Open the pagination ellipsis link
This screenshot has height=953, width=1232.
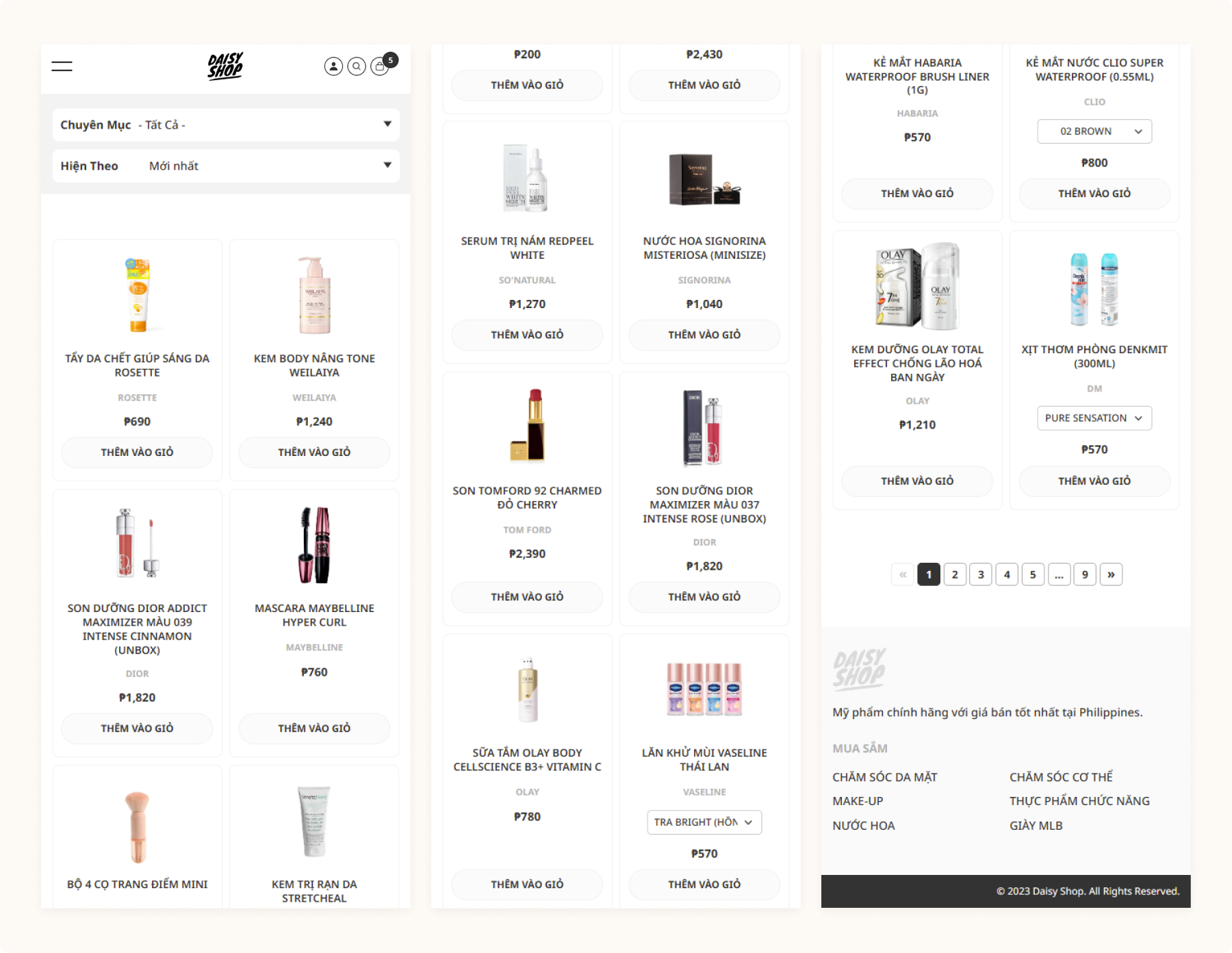click(x=1059, y=574)
